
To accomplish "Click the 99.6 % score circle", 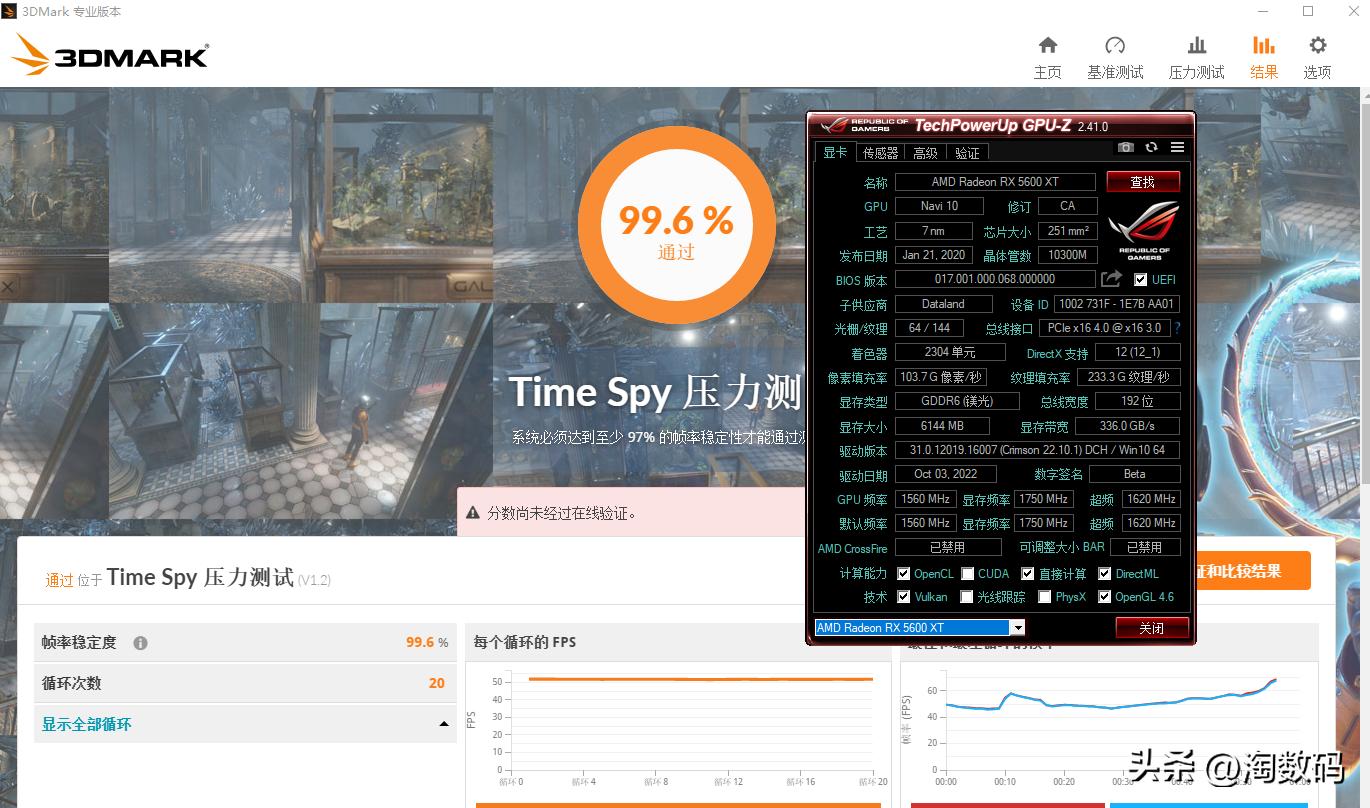I will [676, 223].
